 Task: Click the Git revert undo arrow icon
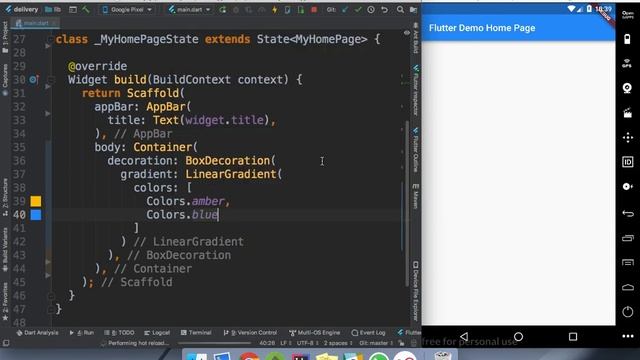[x=384, y=9]
